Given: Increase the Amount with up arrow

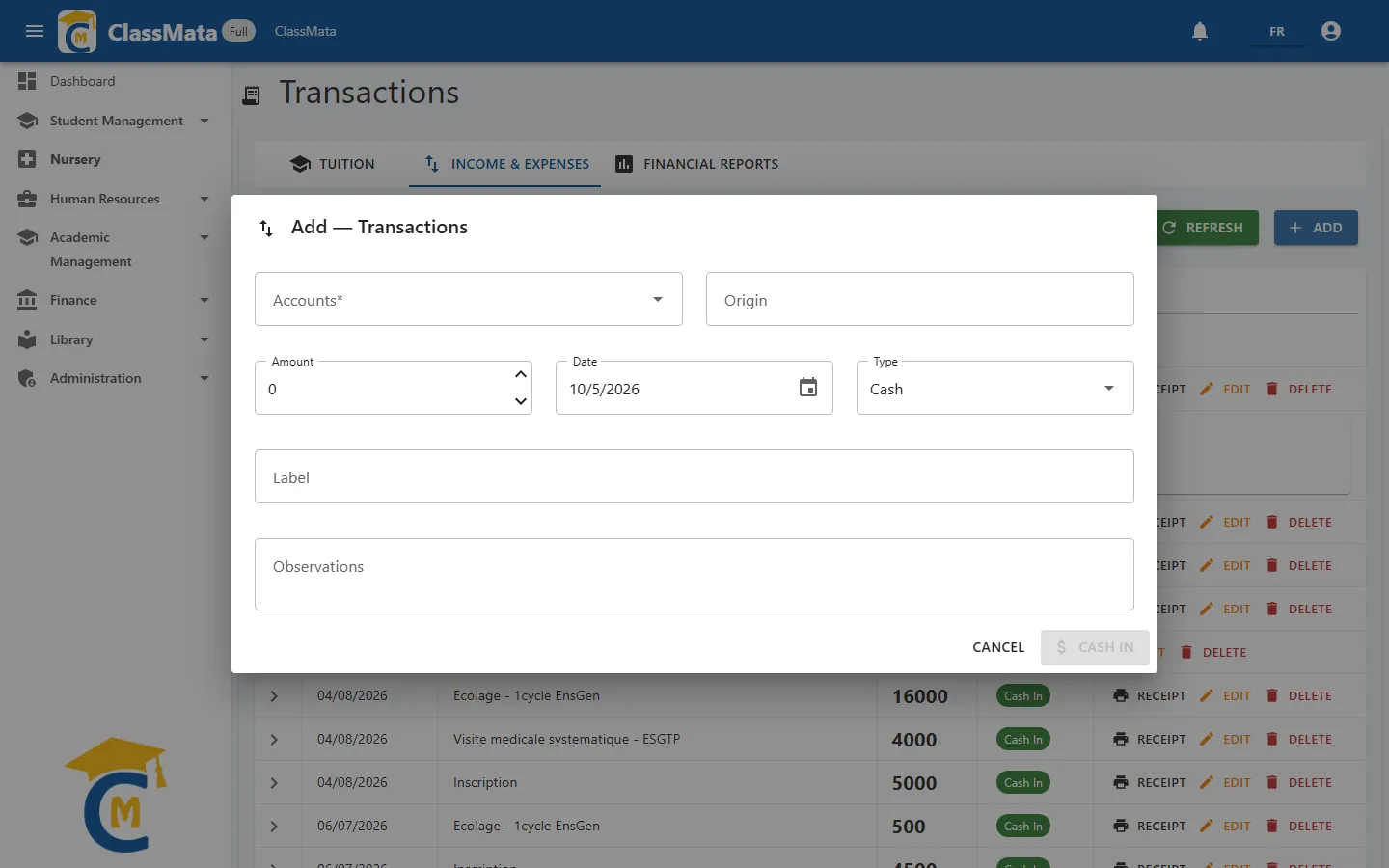Looking at the screenshot, I should point(521,374).
